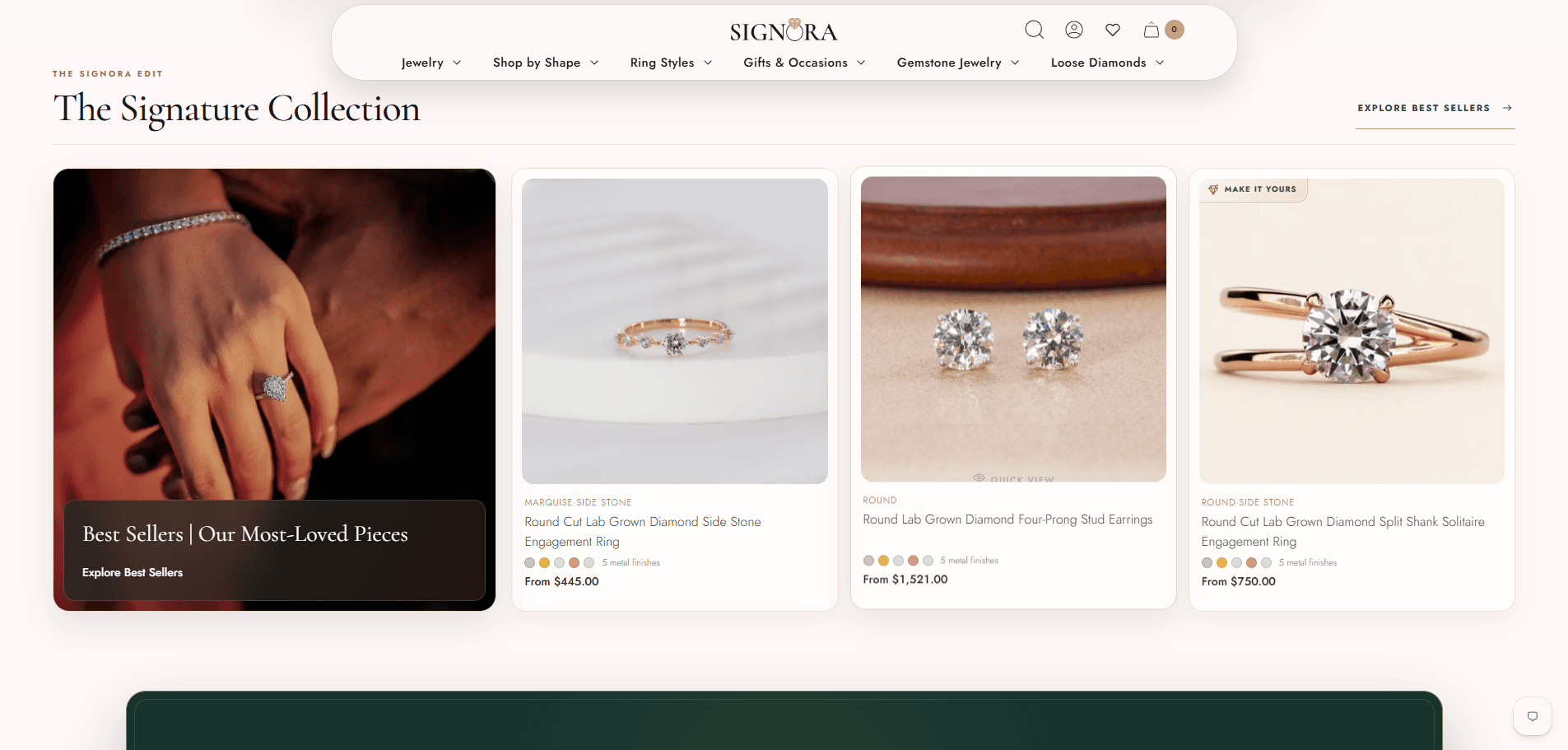Viewport: 1568px width, 750px height.
Task: Open chat bubble widget icon
Action: tap(1533, 716)
